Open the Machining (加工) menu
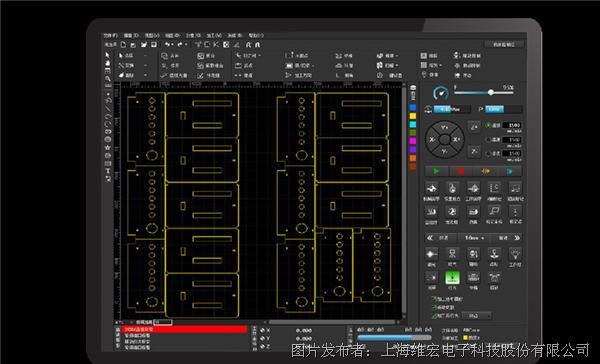 [x=214, y=35]
